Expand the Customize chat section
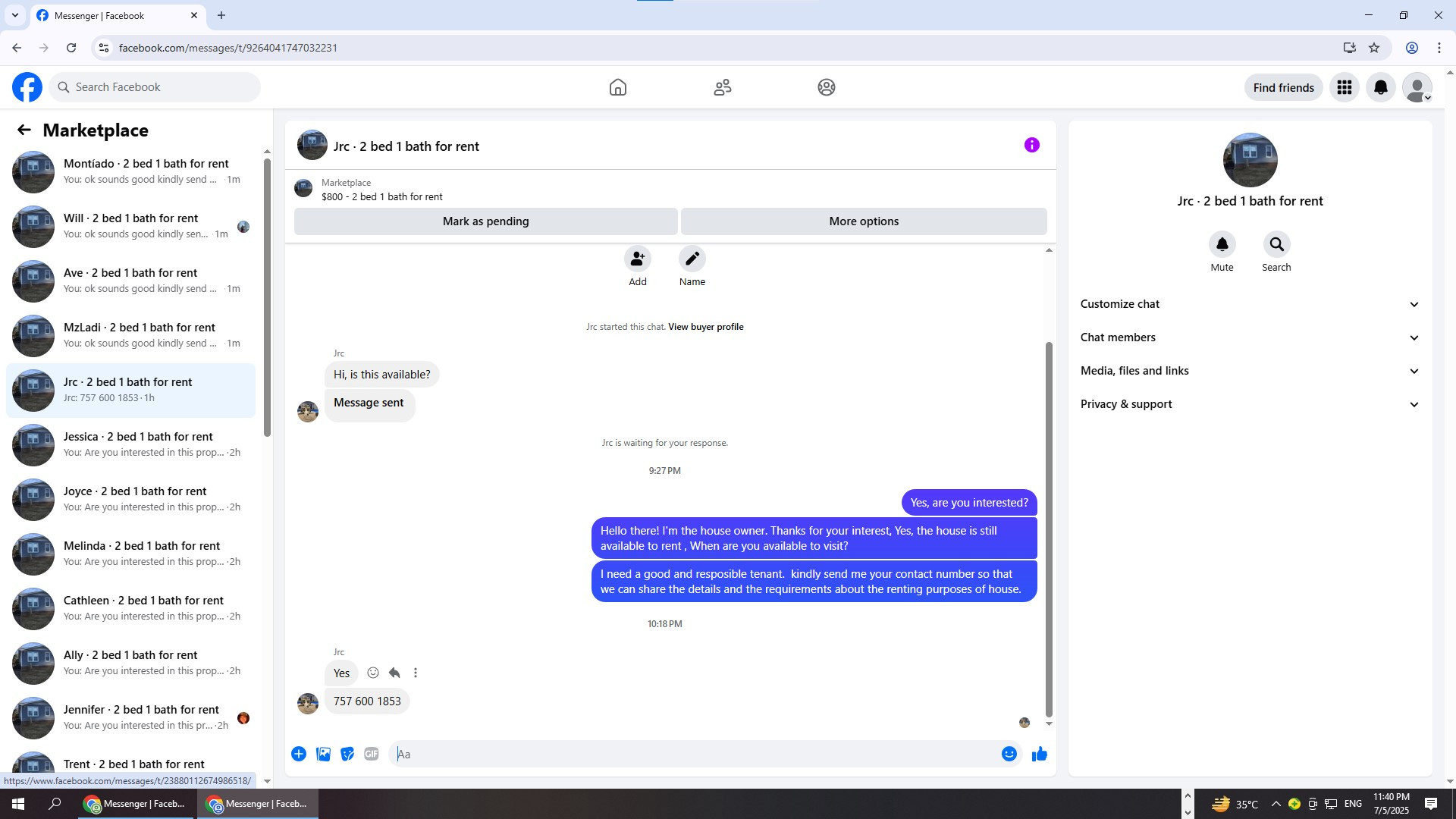This screenshot has width=1456, height=819. coord(1249,304)
